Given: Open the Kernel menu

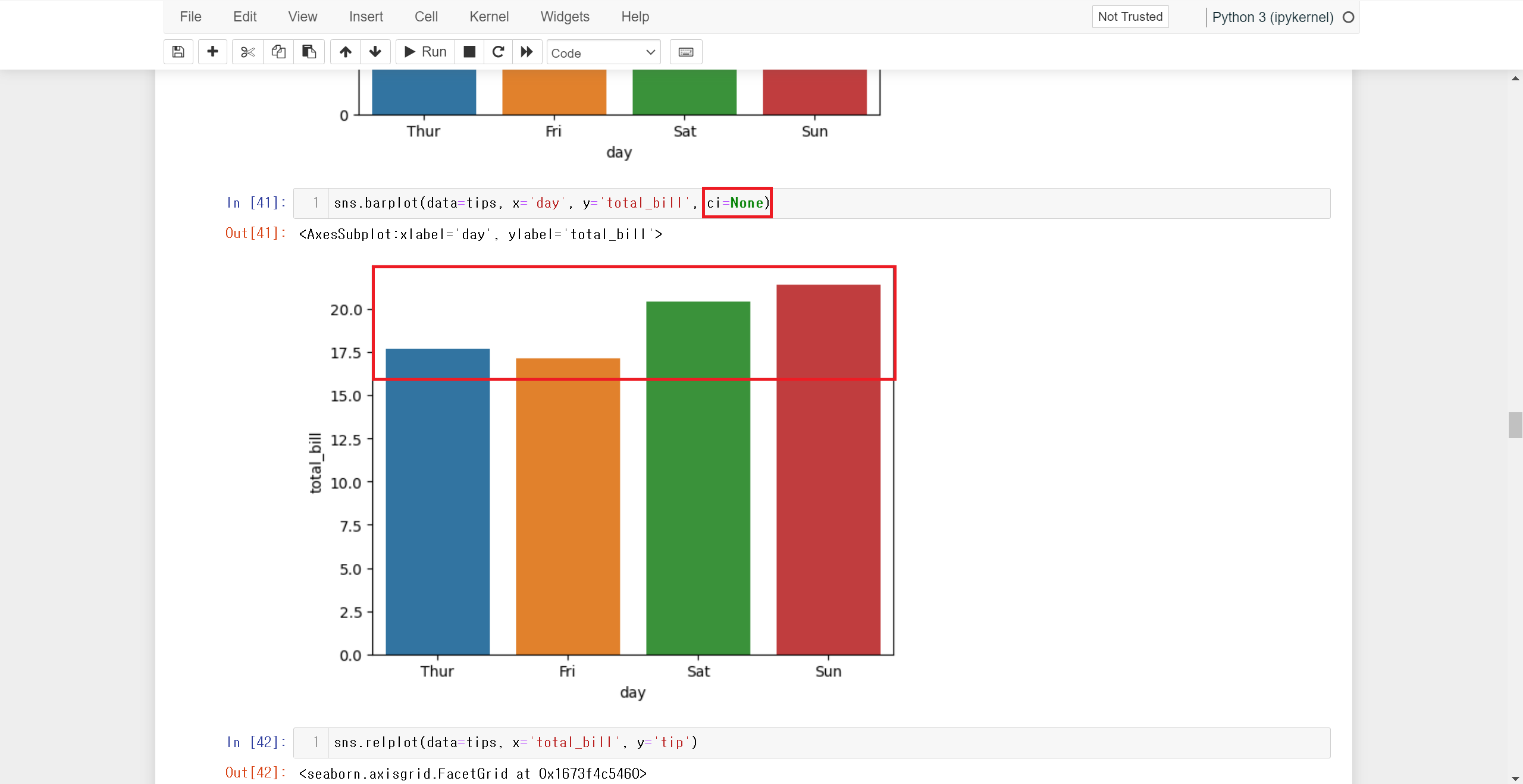Looking at the screenshot, I should pos(488,17).
